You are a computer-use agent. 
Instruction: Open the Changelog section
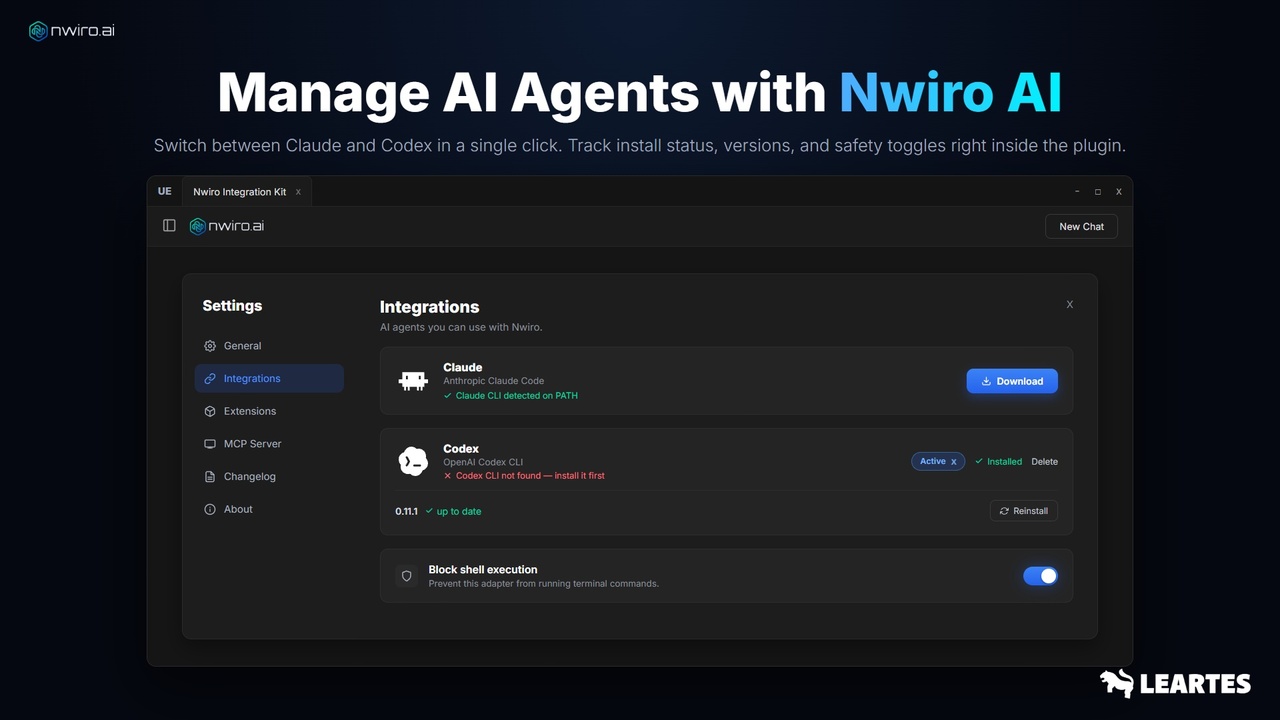pos(269,477)
